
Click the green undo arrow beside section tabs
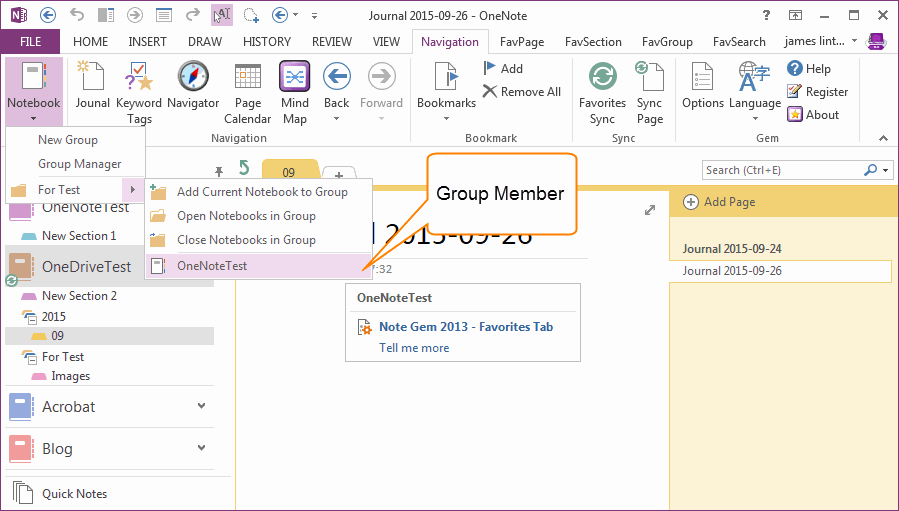244,168
